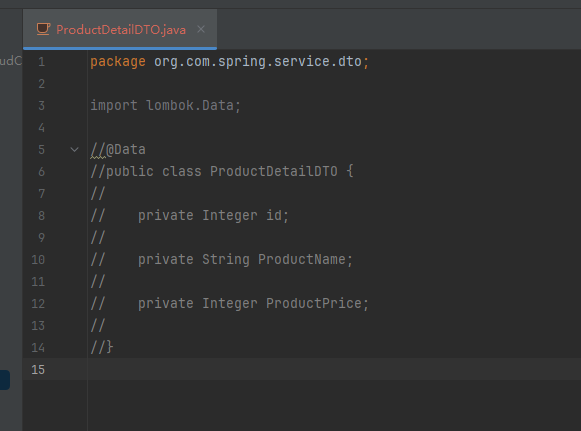Click line number 8 in the gutter
This screenshot has width=581, height=431.
(42, 216)
